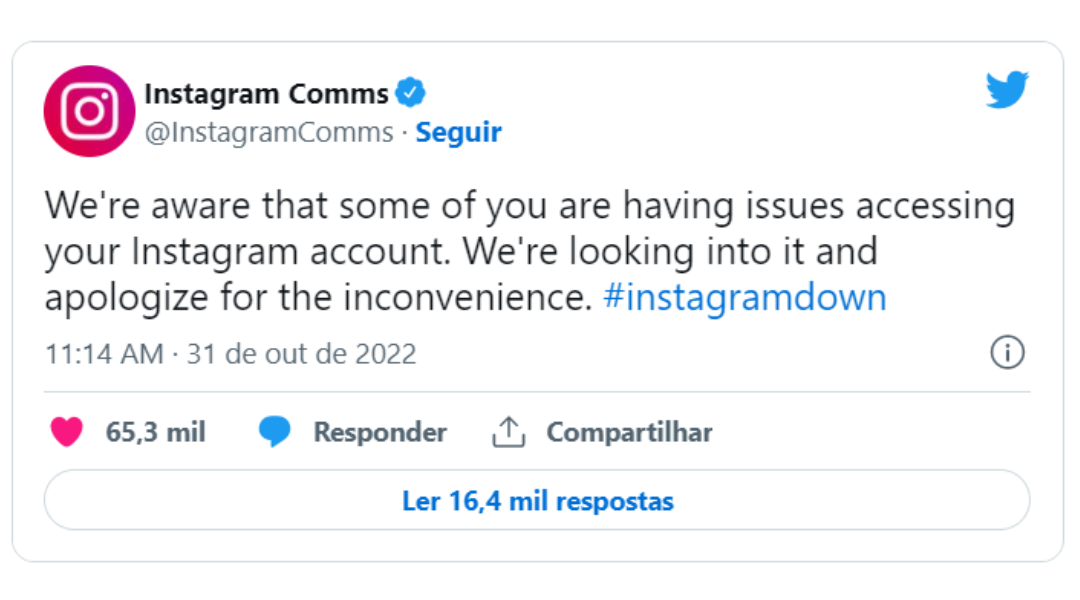
Task: Follow the account via Seguir
Action: click(459, 132)
